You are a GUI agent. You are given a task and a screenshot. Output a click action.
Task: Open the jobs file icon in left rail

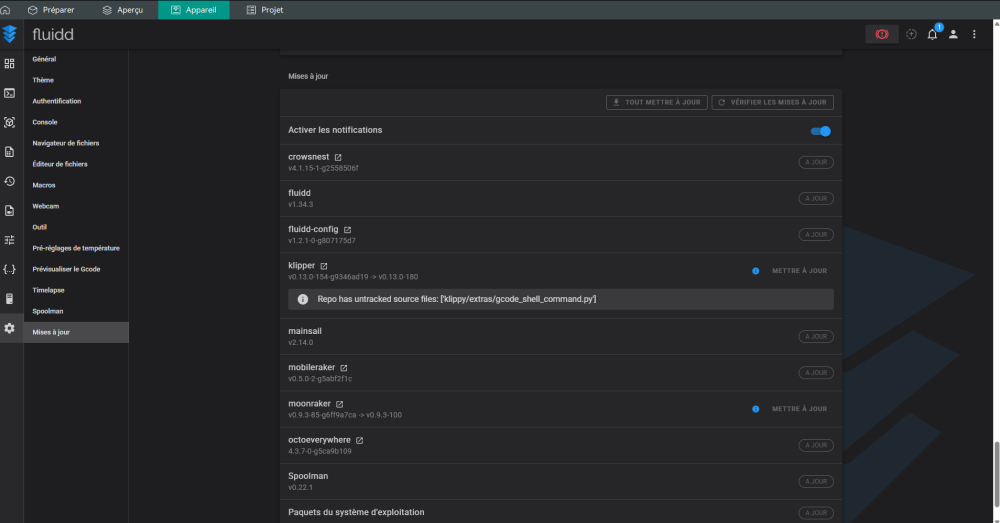pos(10,152)
